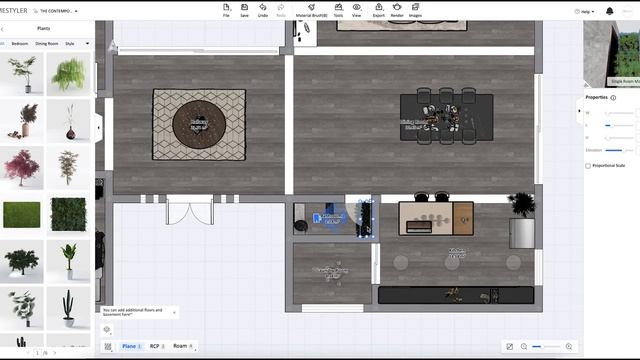The height and width of the screenshot is (360, 640).
Task: Open the grid settings icon
Action: coord(108,347)
